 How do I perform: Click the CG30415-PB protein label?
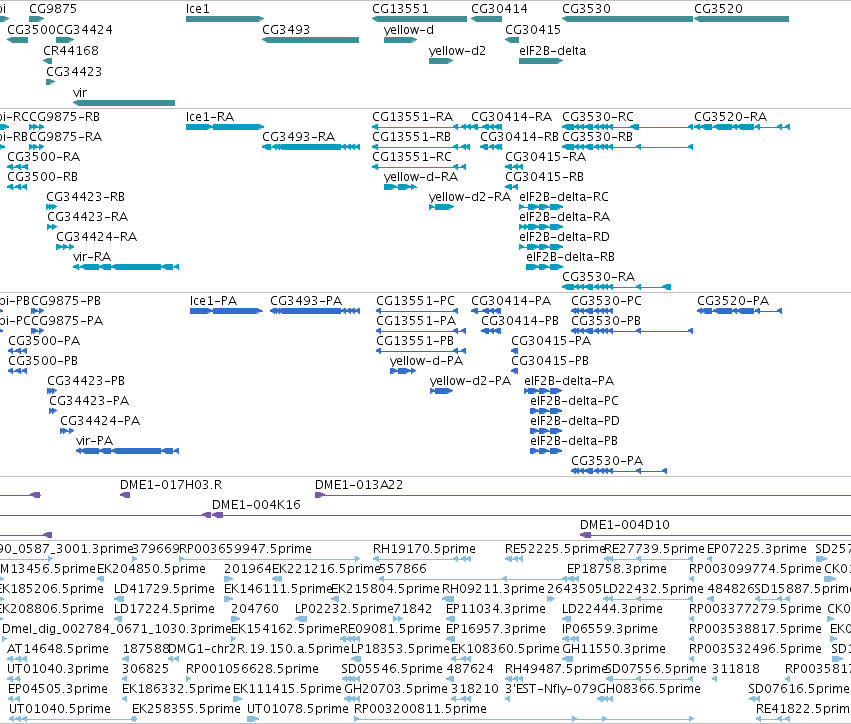coord(550,360)
